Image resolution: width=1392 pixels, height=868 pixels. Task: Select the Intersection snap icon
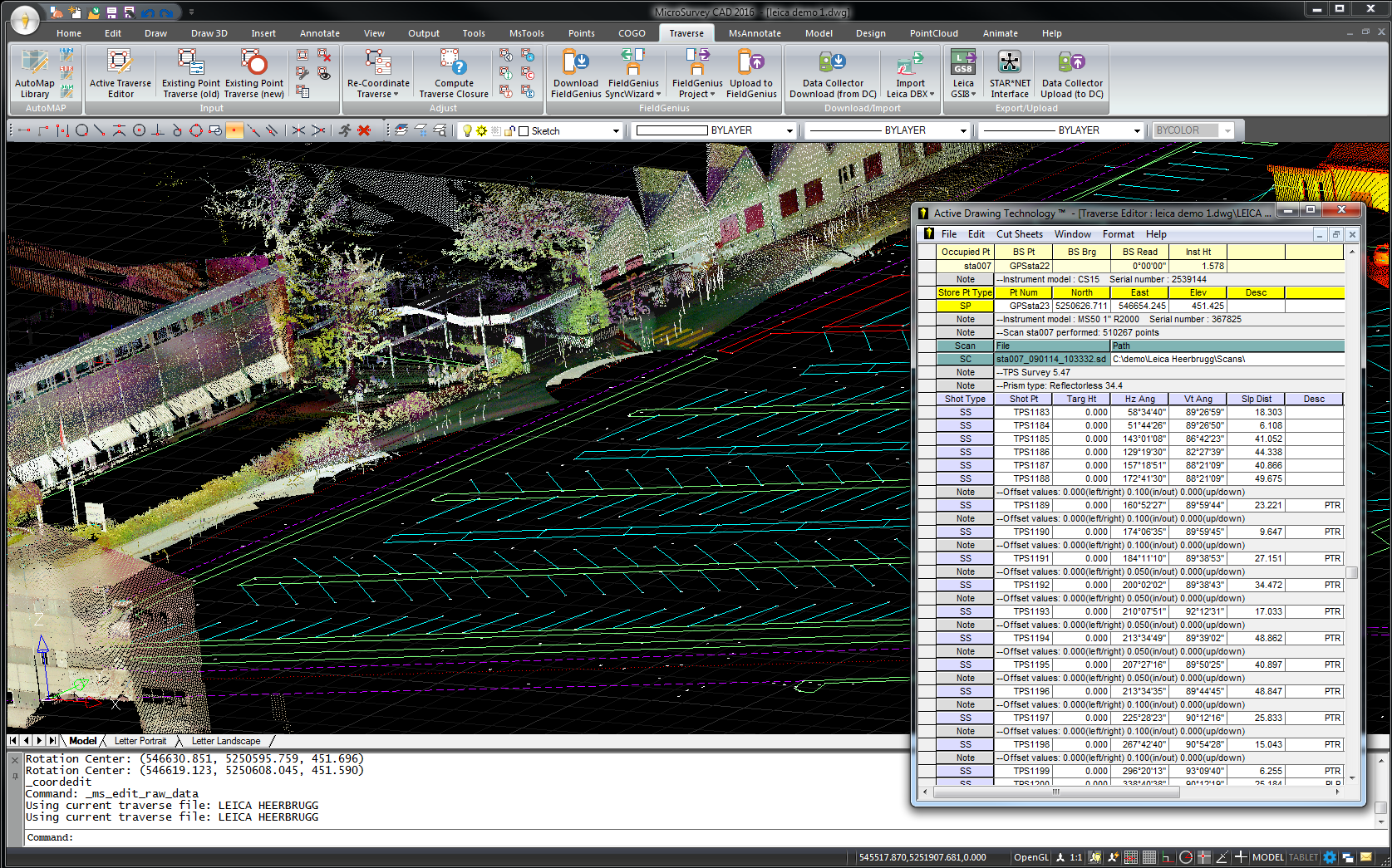pos(298,130)
